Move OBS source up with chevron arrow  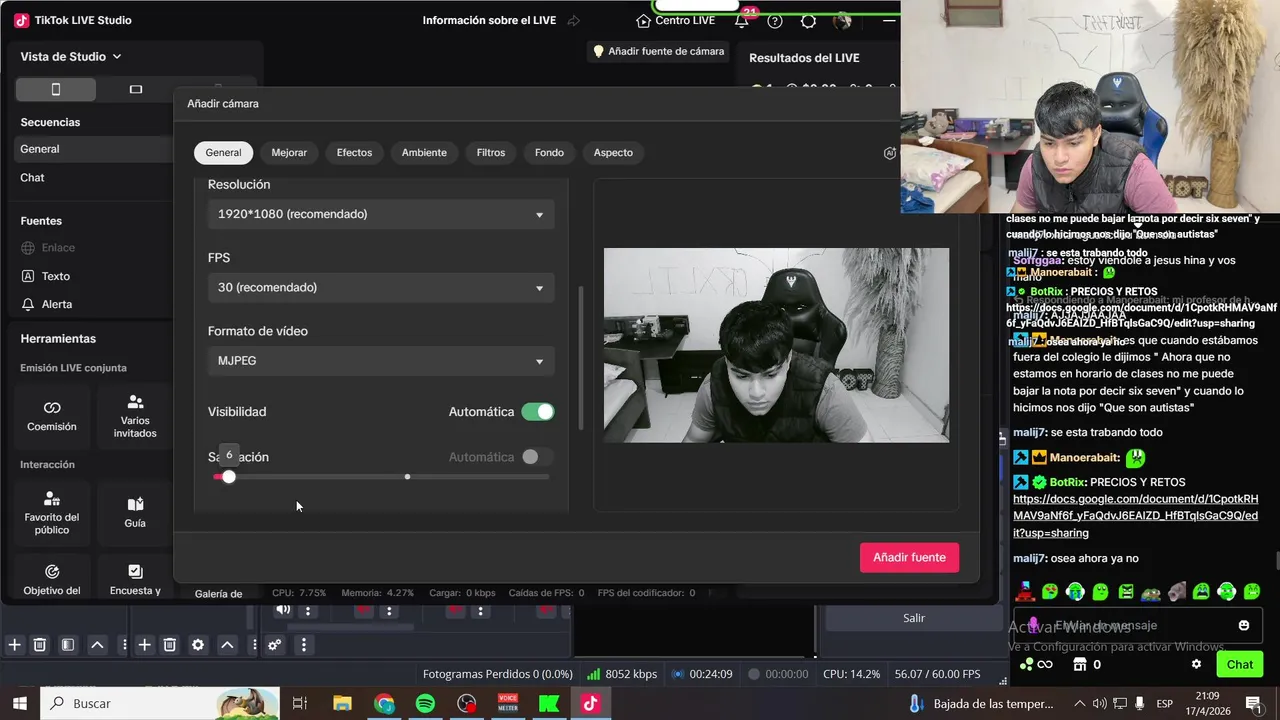[x=227, y=645]
